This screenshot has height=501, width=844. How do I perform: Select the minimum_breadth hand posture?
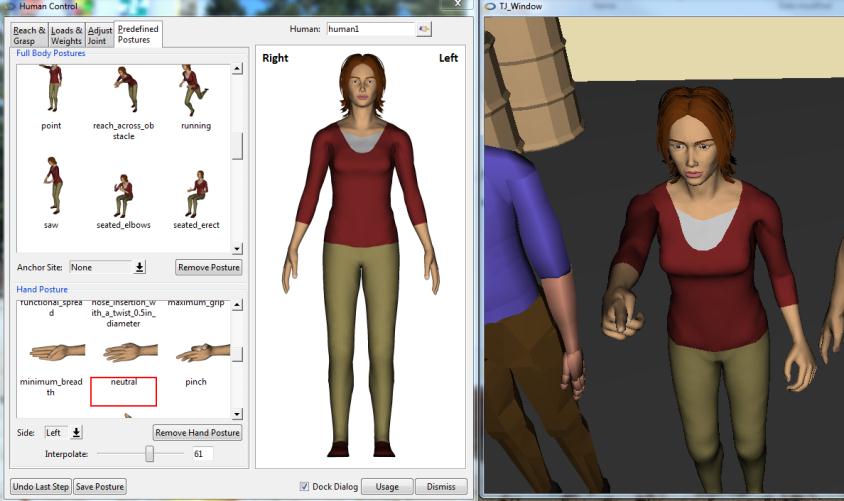tap(51, 353)
